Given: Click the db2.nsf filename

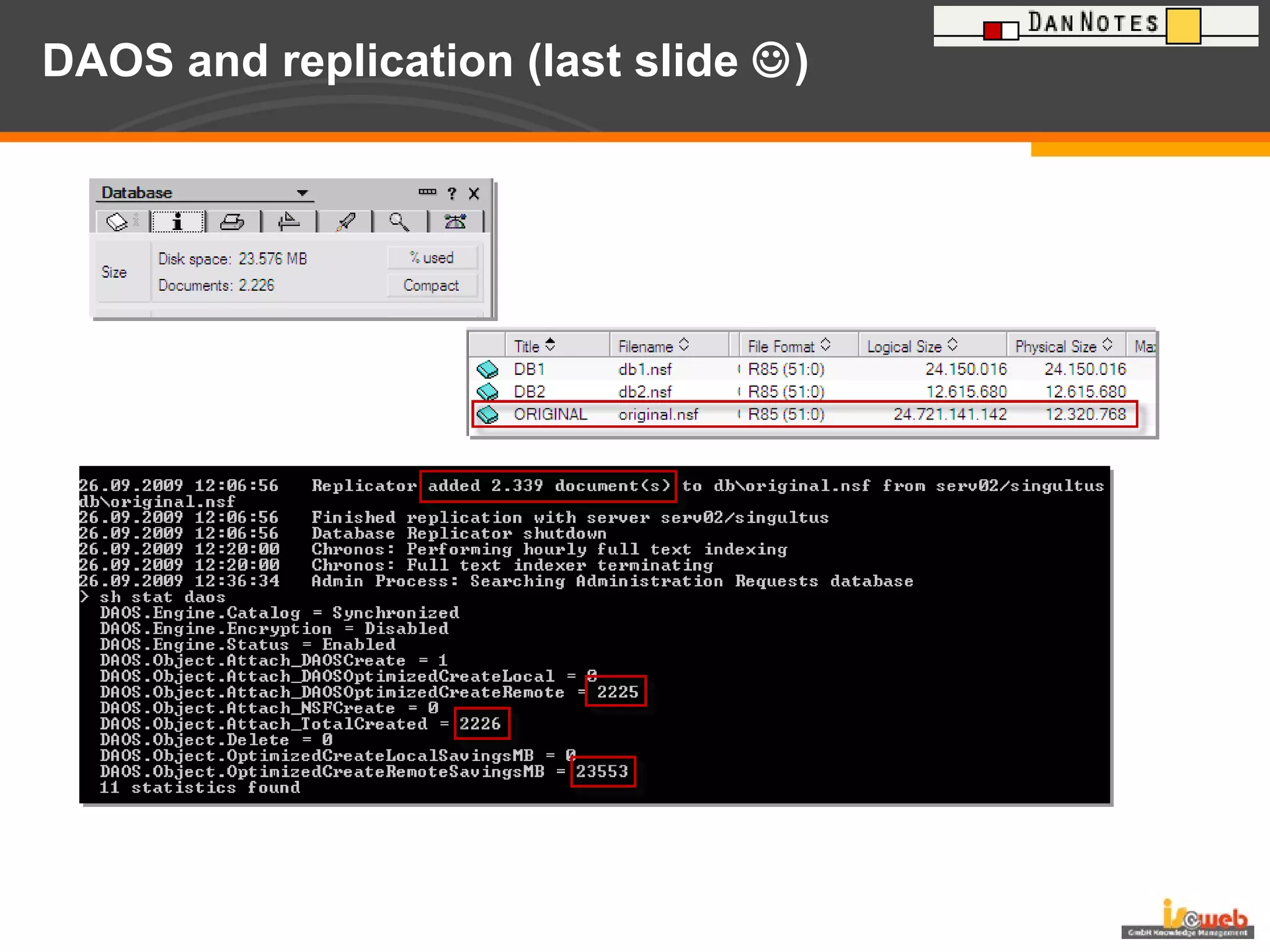Looking at the screenshot, I should [645, 392].
